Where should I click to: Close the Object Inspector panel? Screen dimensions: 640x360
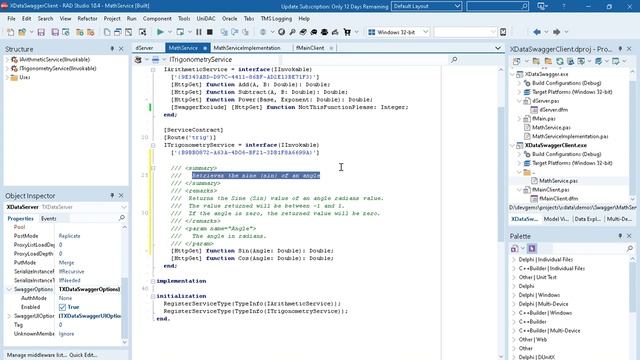coord(121,196)
